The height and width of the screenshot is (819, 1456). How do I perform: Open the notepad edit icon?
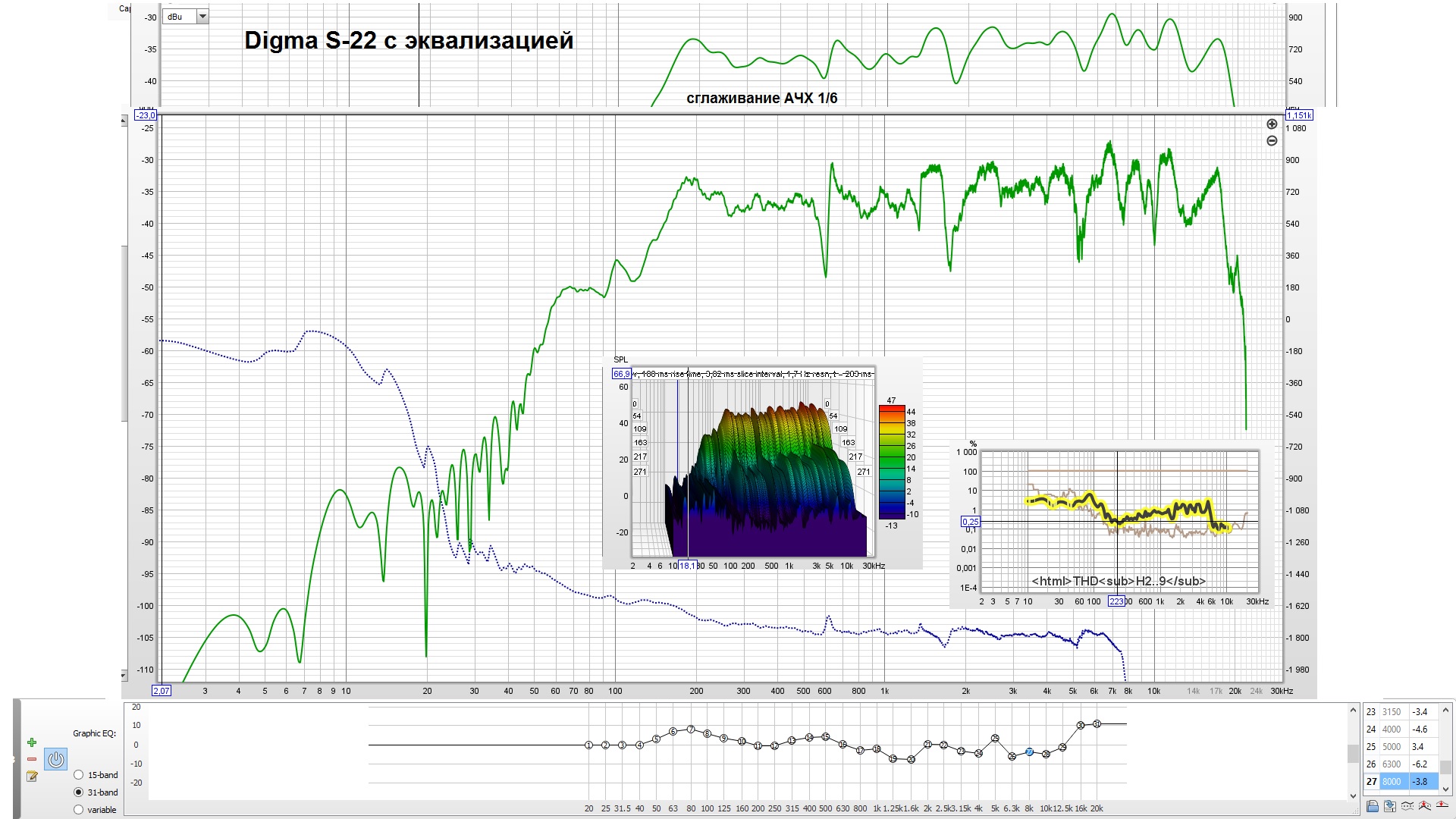(x=32, y=776)
